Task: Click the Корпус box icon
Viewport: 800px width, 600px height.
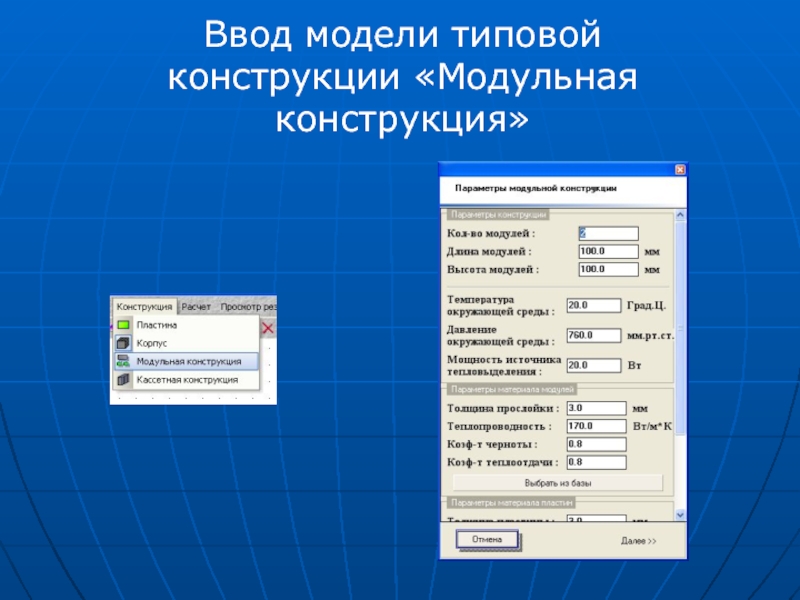Action: 123,343
